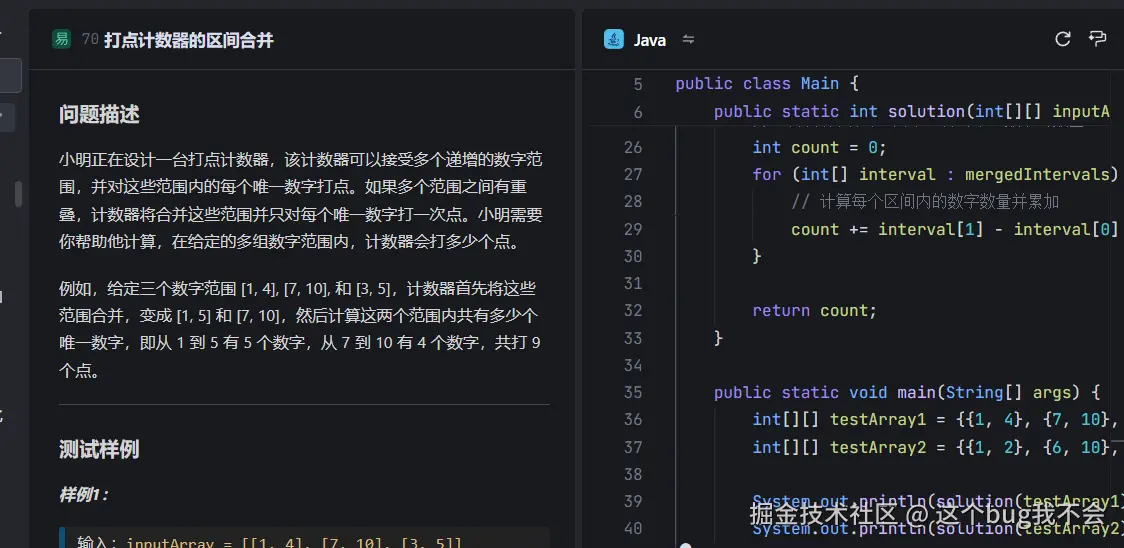This screenshot has width=1124, height=548.
Task: Click the 样例1 label
Action: 83,496
